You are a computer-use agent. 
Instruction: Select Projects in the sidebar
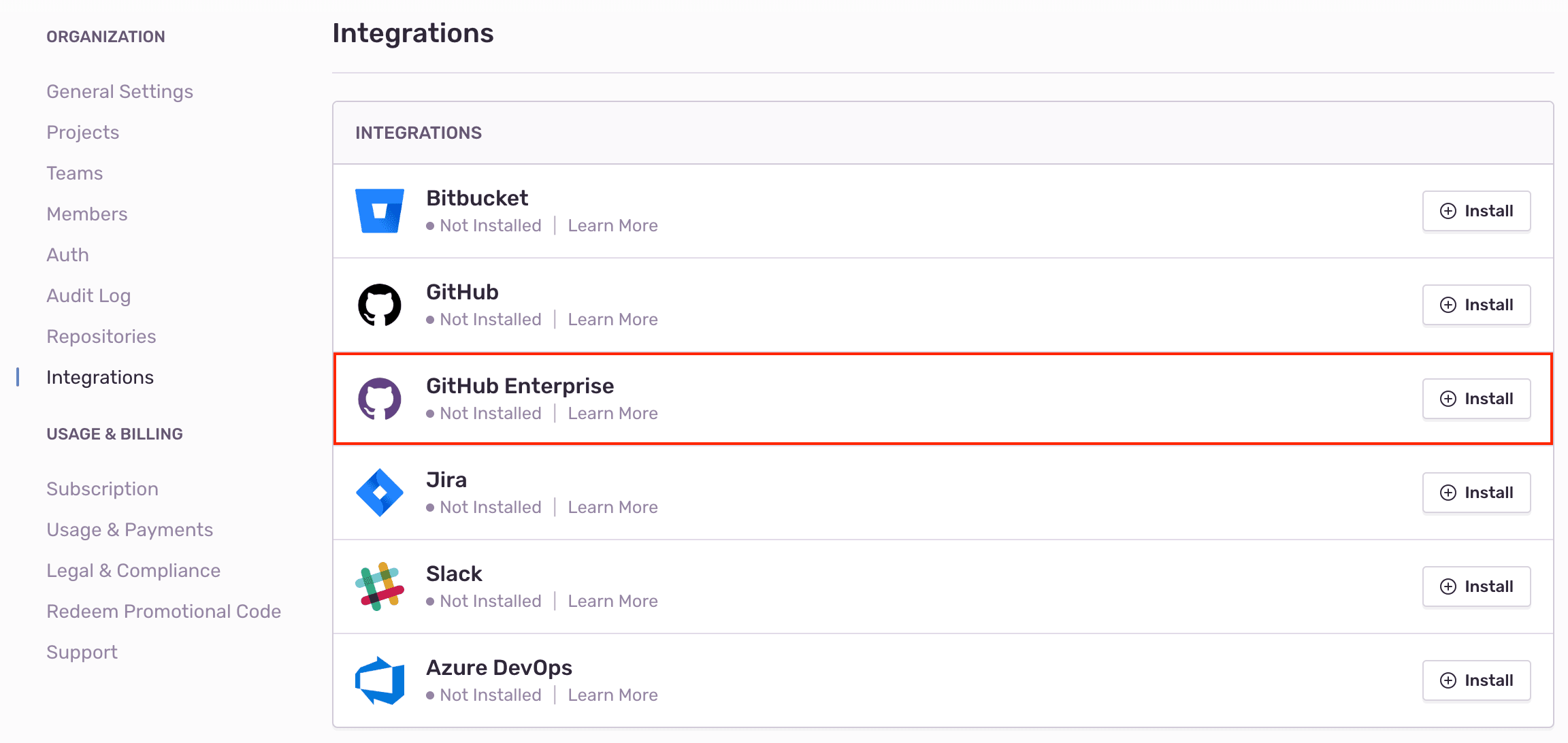coord(82,132)
